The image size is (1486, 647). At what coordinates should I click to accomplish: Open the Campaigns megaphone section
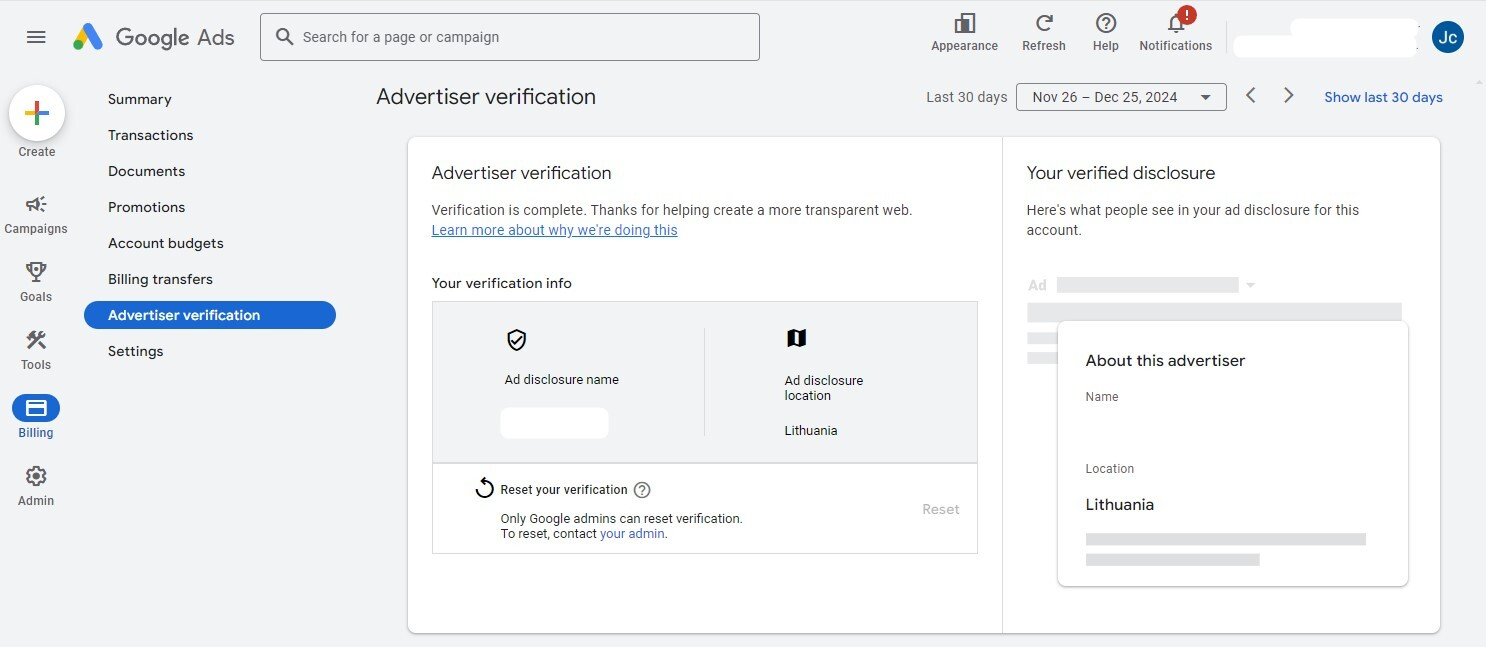tap(36, 205)
